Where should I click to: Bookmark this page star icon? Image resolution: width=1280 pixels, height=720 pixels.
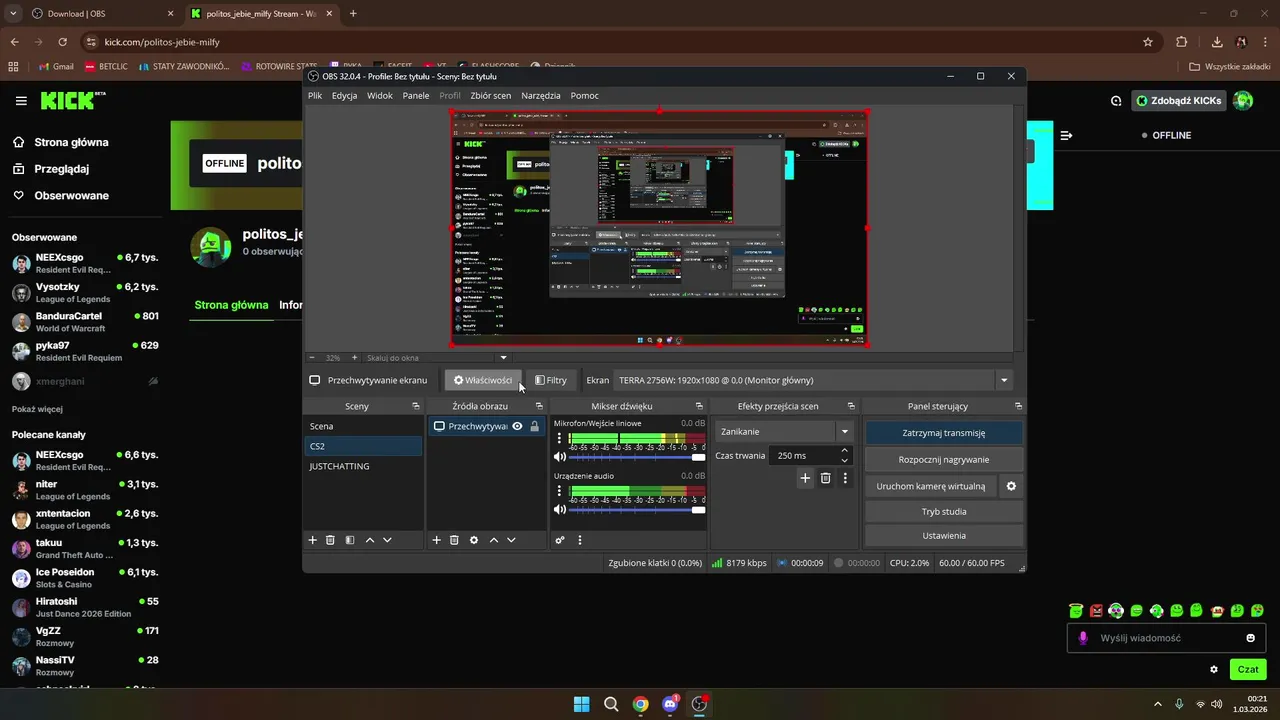[1148, 42]
